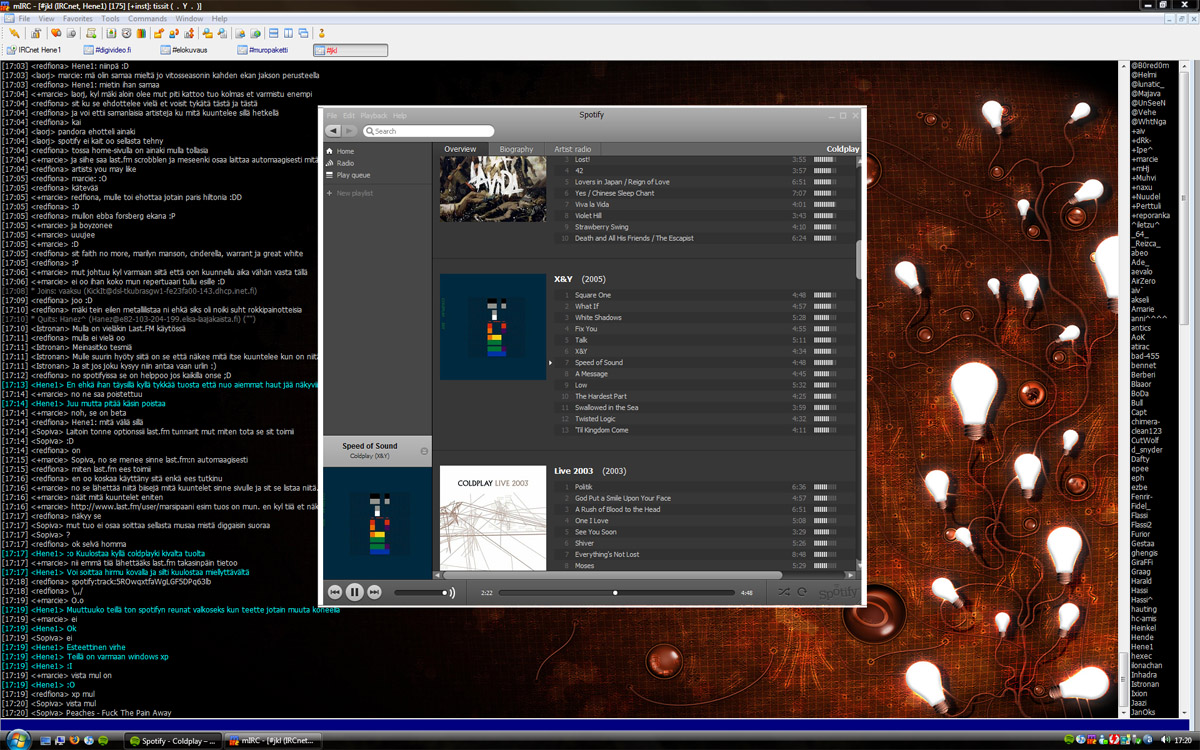Open the mIRC options toolbar icon
Image resolution: width=1200 pixels, height=750 pixels.
pyautogui.click(x=35, y=34)
